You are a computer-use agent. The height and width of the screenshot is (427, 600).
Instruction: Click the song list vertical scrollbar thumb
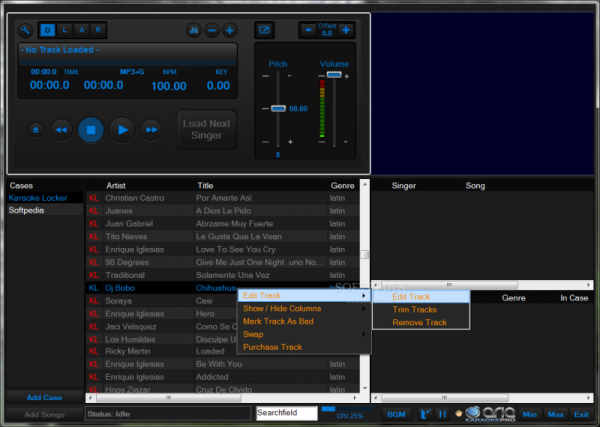click(x=365, y=254)
